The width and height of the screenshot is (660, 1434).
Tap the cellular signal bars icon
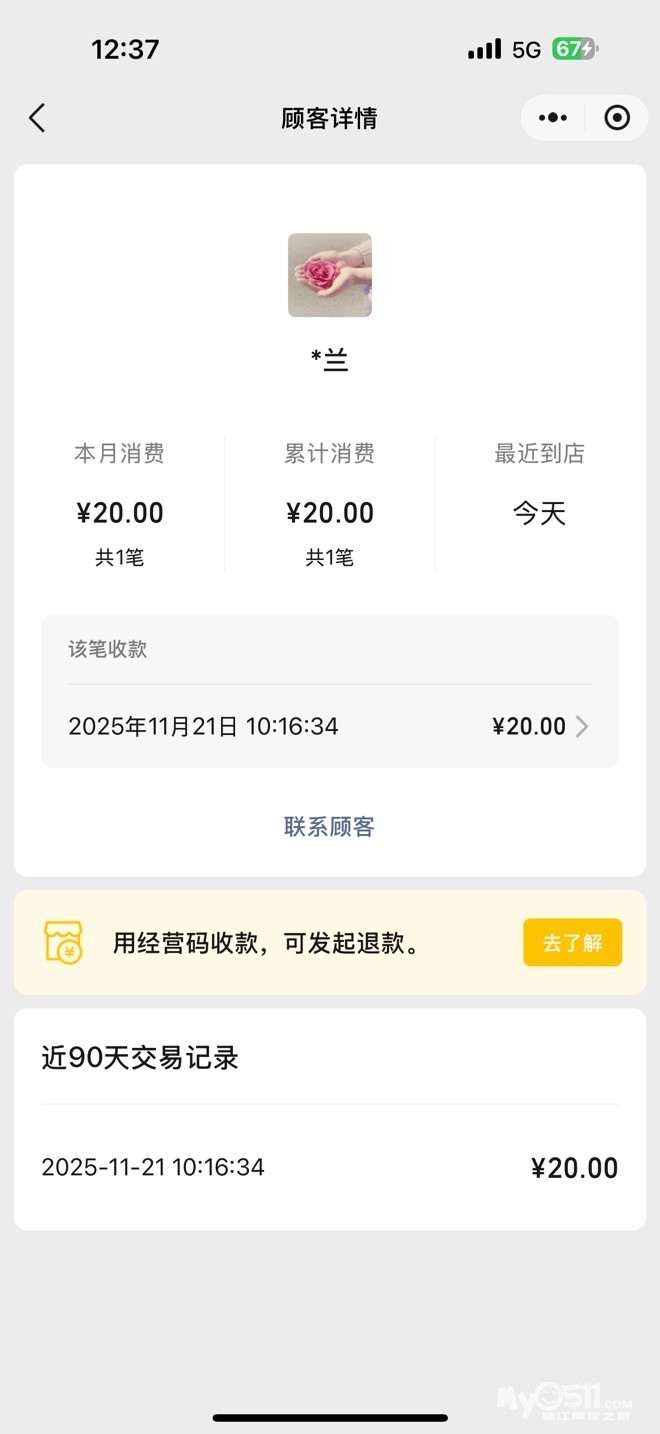coord(484,49)
